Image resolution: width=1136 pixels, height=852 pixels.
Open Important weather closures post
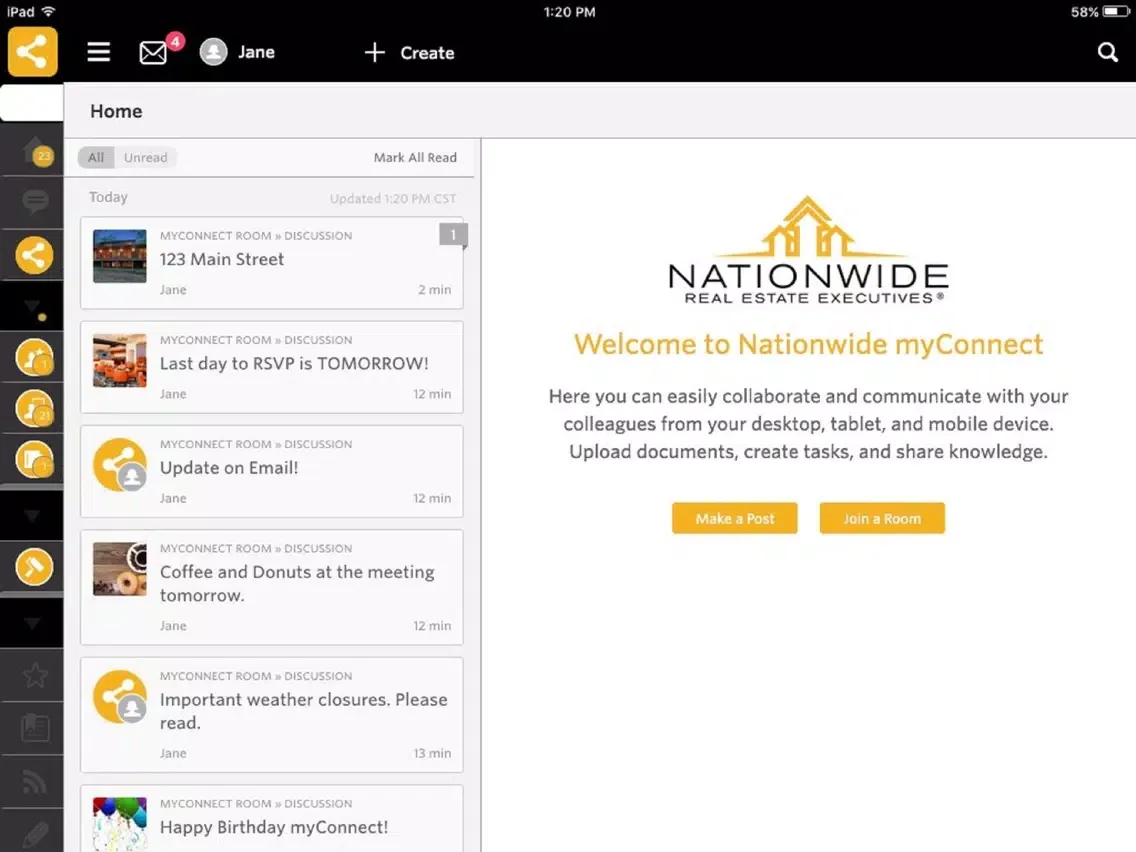pos(272,715)
